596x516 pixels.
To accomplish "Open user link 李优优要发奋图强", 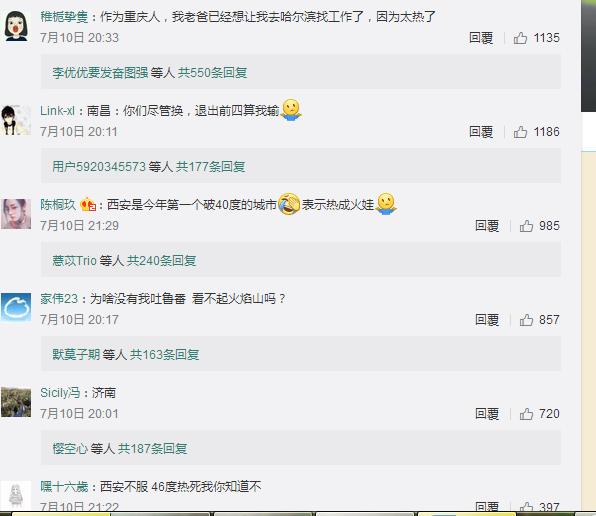I will click(100, 72).
